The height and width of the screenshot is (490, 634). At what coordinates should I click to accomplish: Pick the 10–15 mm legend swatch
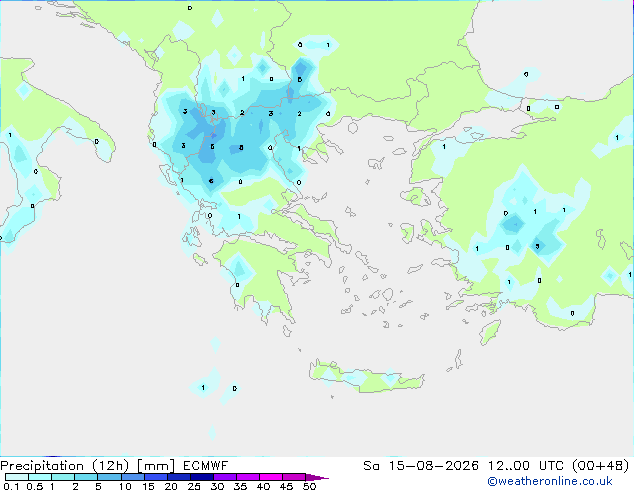(x=133, y=477)
